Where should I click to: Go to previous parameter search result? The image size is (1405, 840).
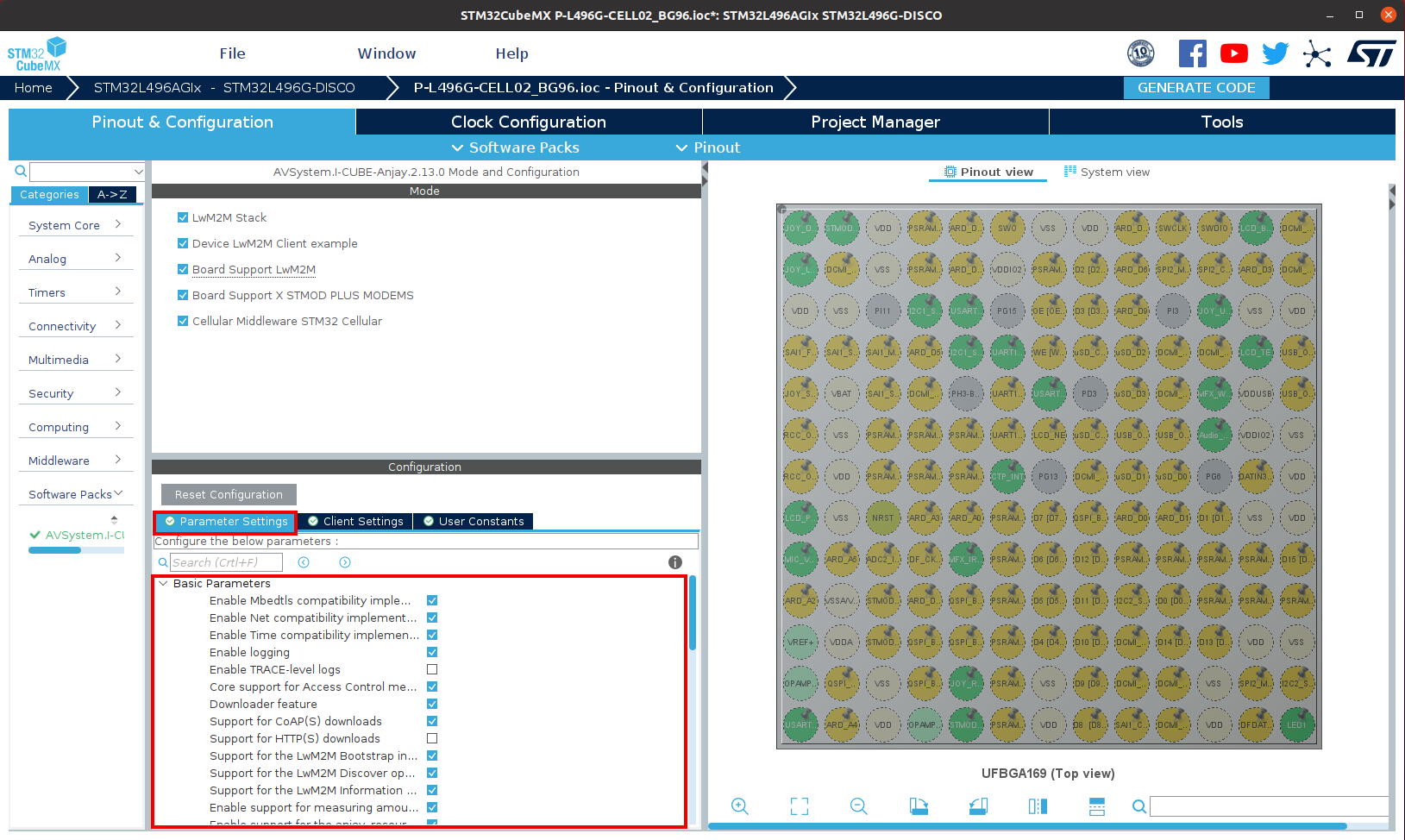tap(304, 562)
